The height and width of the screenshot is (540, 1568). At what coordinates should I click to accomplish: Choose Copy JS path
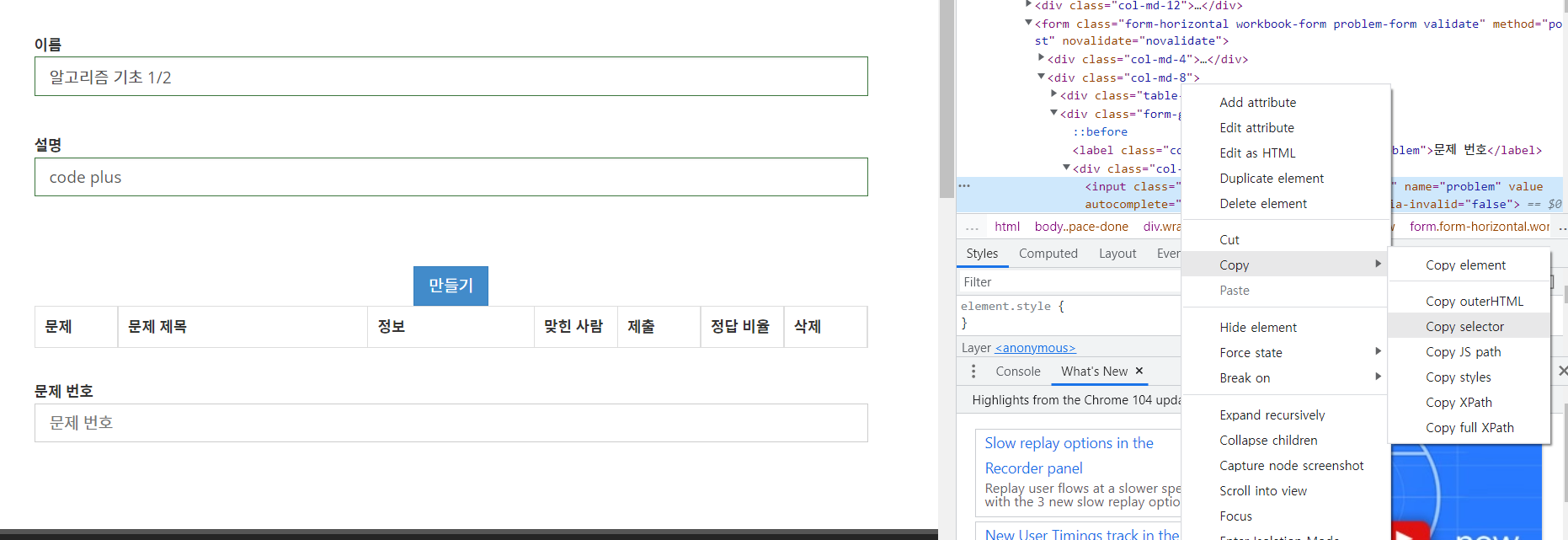coord(1463,352)
